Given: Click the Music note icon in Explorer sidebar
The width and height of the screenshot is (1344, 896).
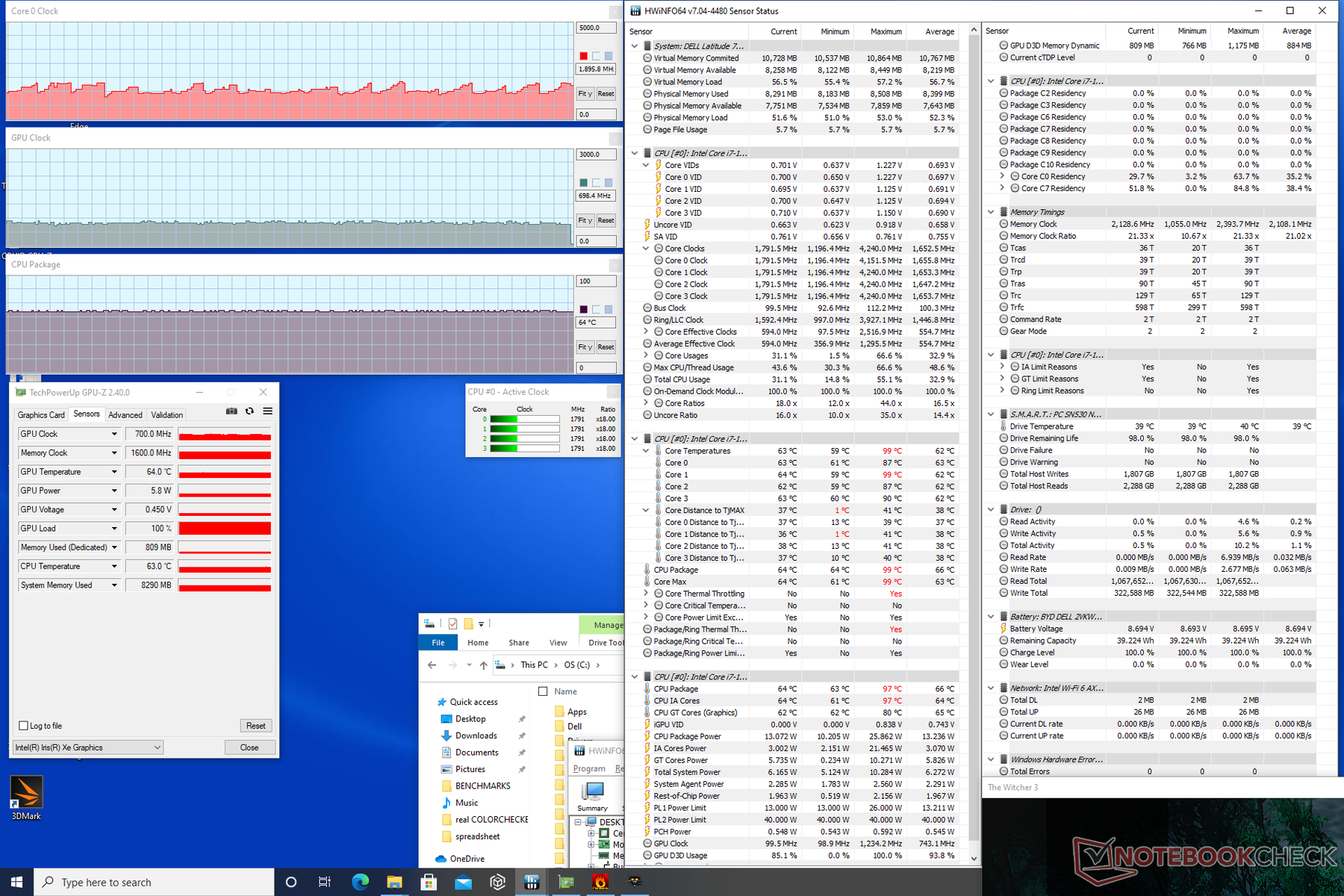Looking at the screenshot, I should [x=447, y=803].
